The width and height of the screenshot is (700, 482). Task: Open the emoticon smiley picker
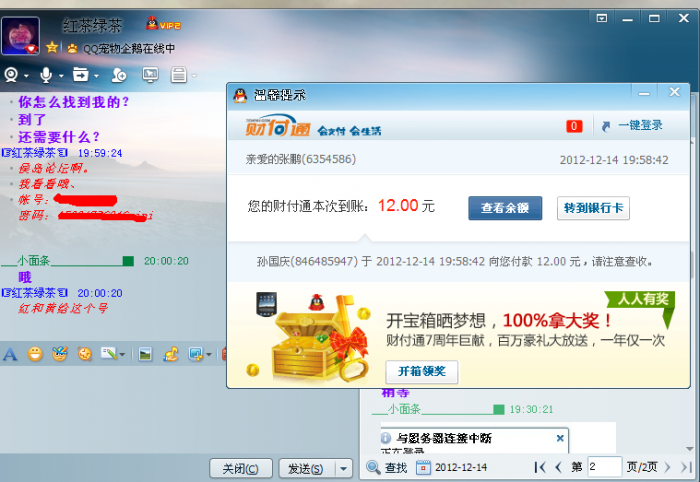[x=35, y=354]
